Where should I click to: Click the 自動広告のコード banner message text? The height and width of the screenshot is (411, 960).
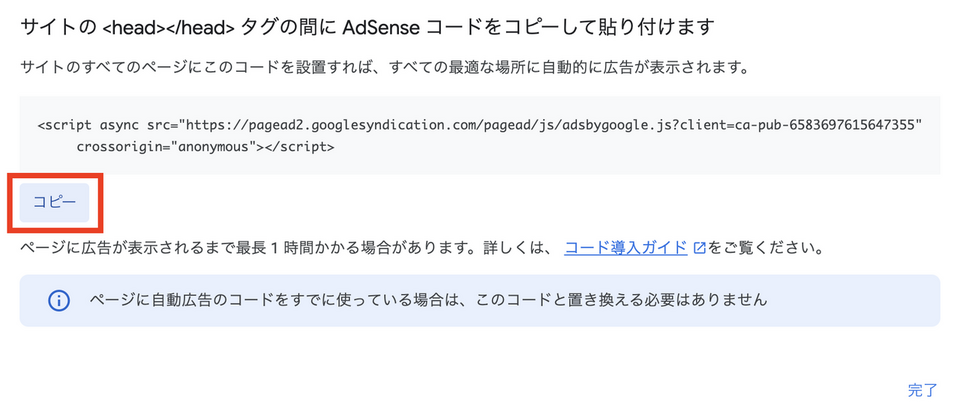click(430, 300)
